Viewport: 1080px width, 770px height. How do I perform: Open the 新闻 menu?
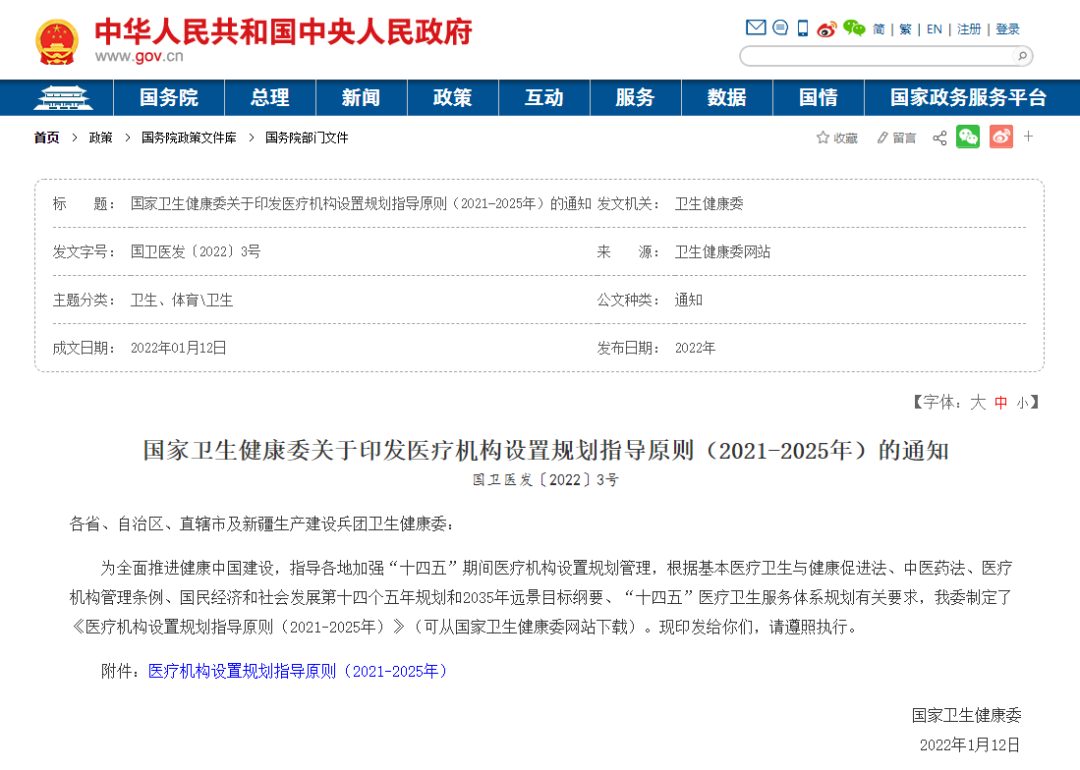[361, 98]
